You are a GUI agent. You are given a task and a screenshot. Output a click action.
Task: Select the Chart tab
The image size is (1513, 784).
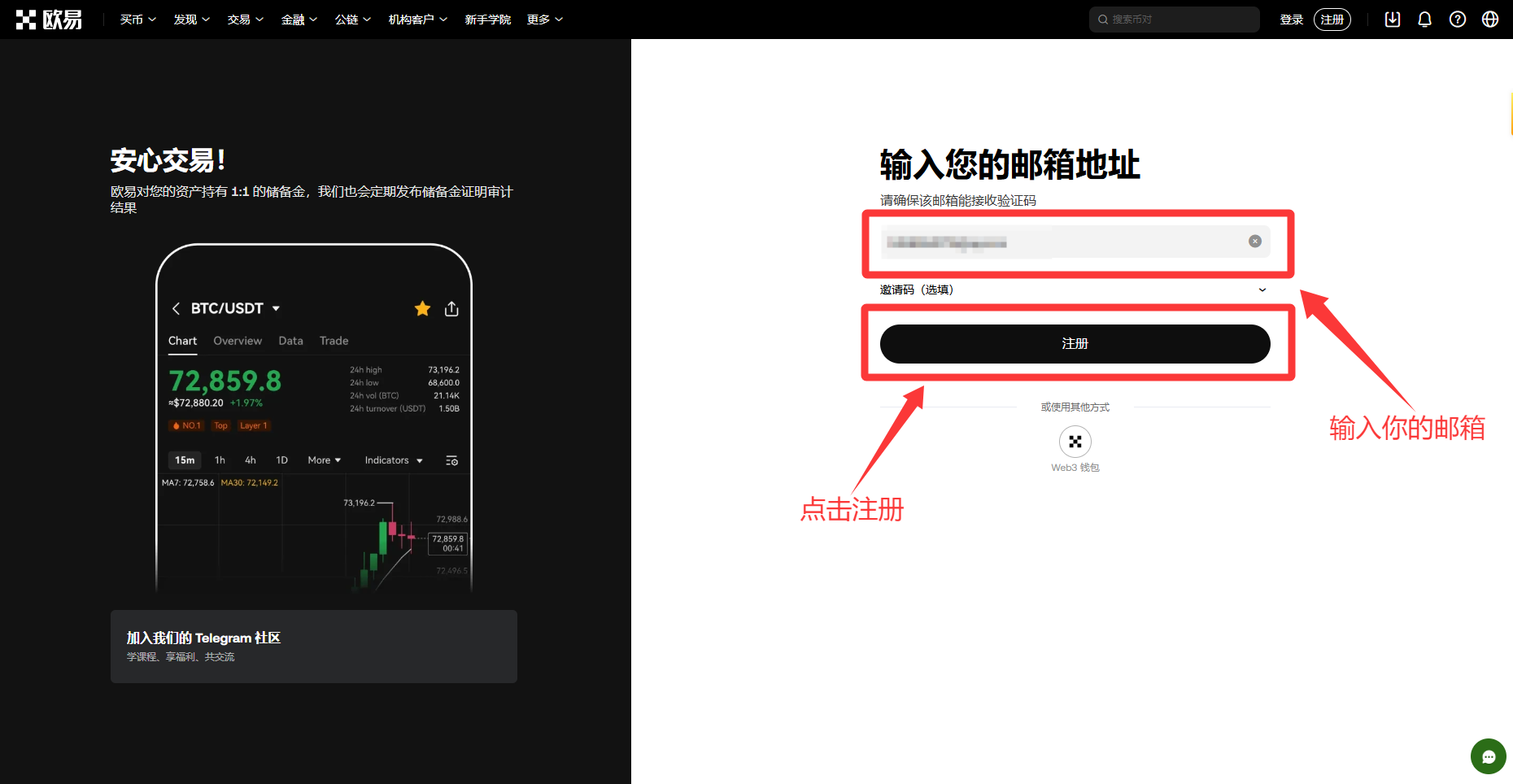point(182,341)
